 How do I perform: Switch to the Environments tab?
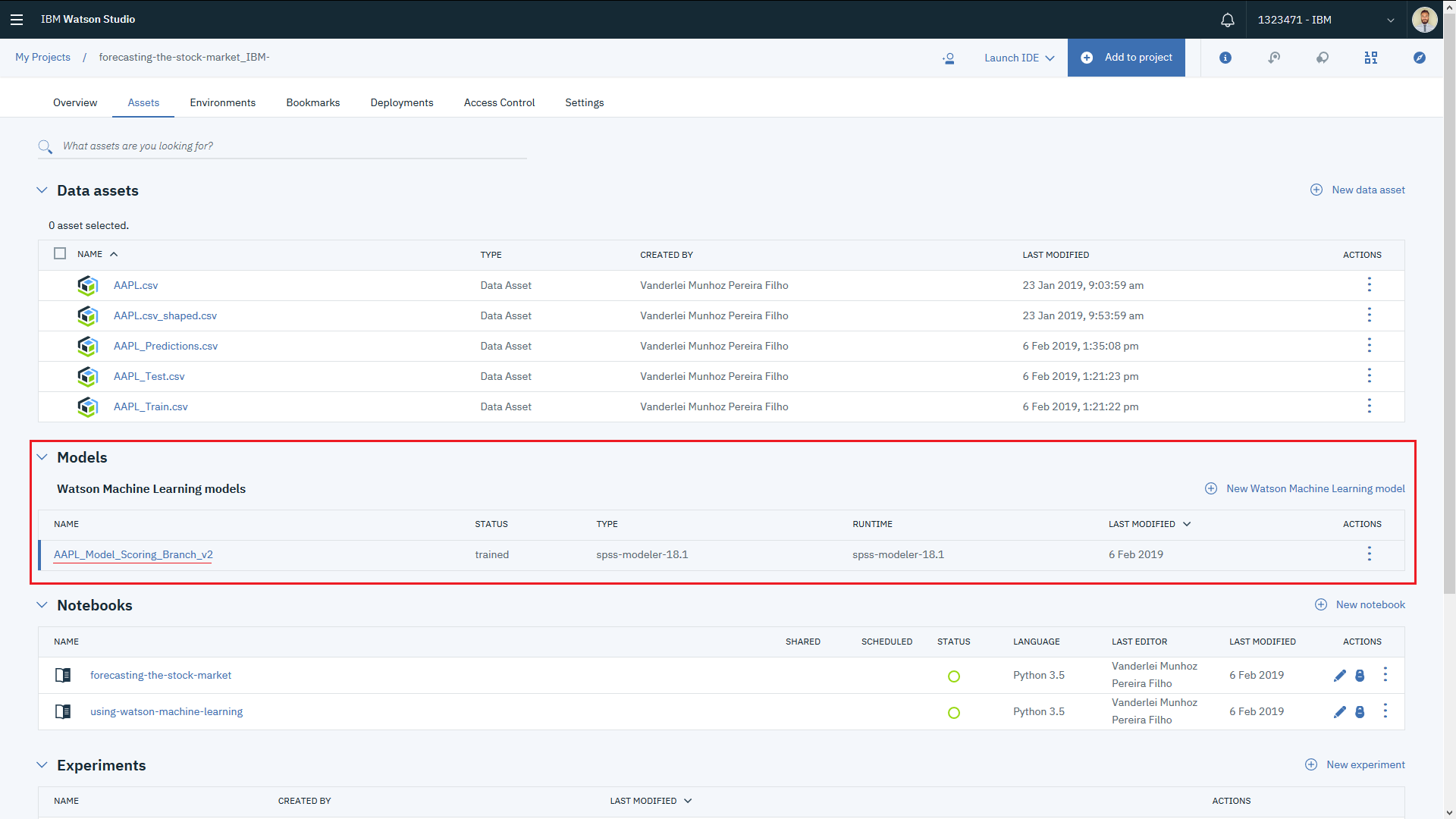222,102
